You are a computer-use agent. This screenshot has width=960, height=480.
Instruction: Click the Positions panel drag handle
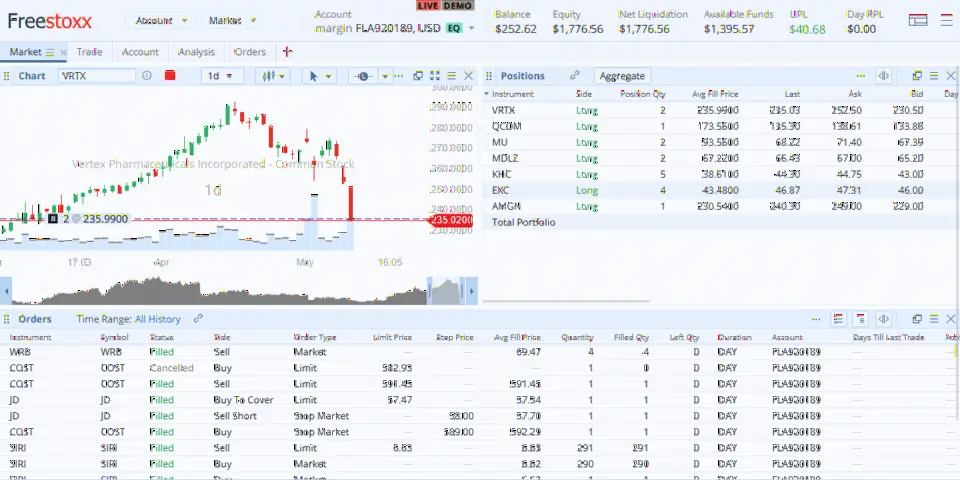(489, 76)
